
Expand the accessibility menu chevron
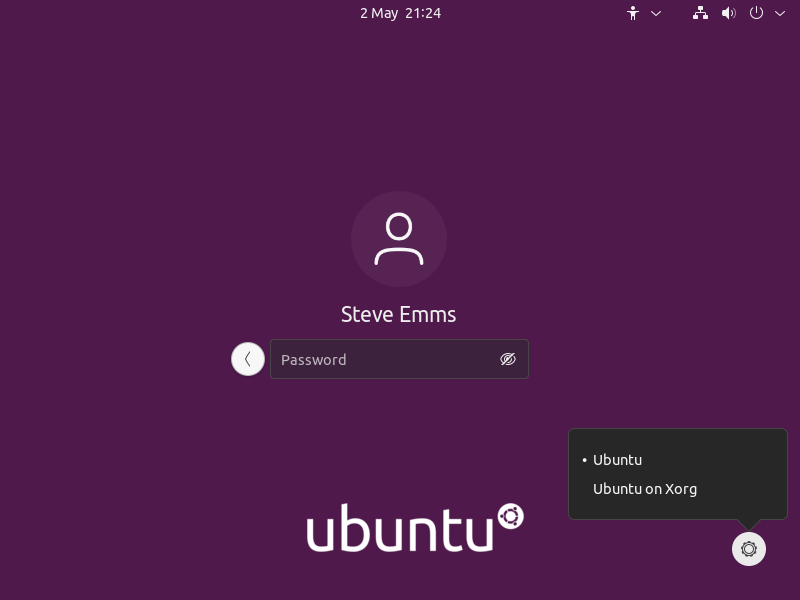(x=656, y=14)
